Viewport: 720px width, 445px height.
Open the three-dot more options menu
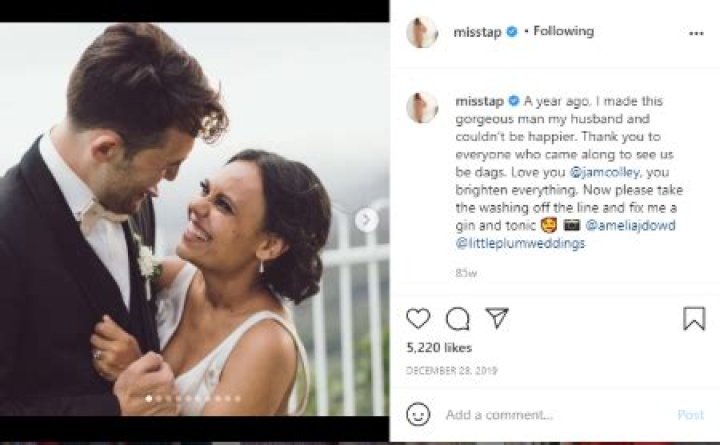[x=696, y=32]
